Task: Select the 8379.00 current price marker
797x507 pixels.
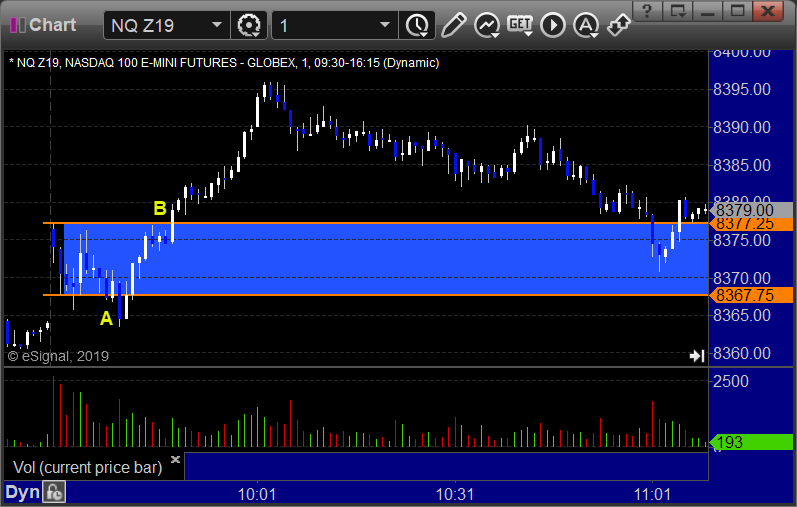Action: coord(751,210)
